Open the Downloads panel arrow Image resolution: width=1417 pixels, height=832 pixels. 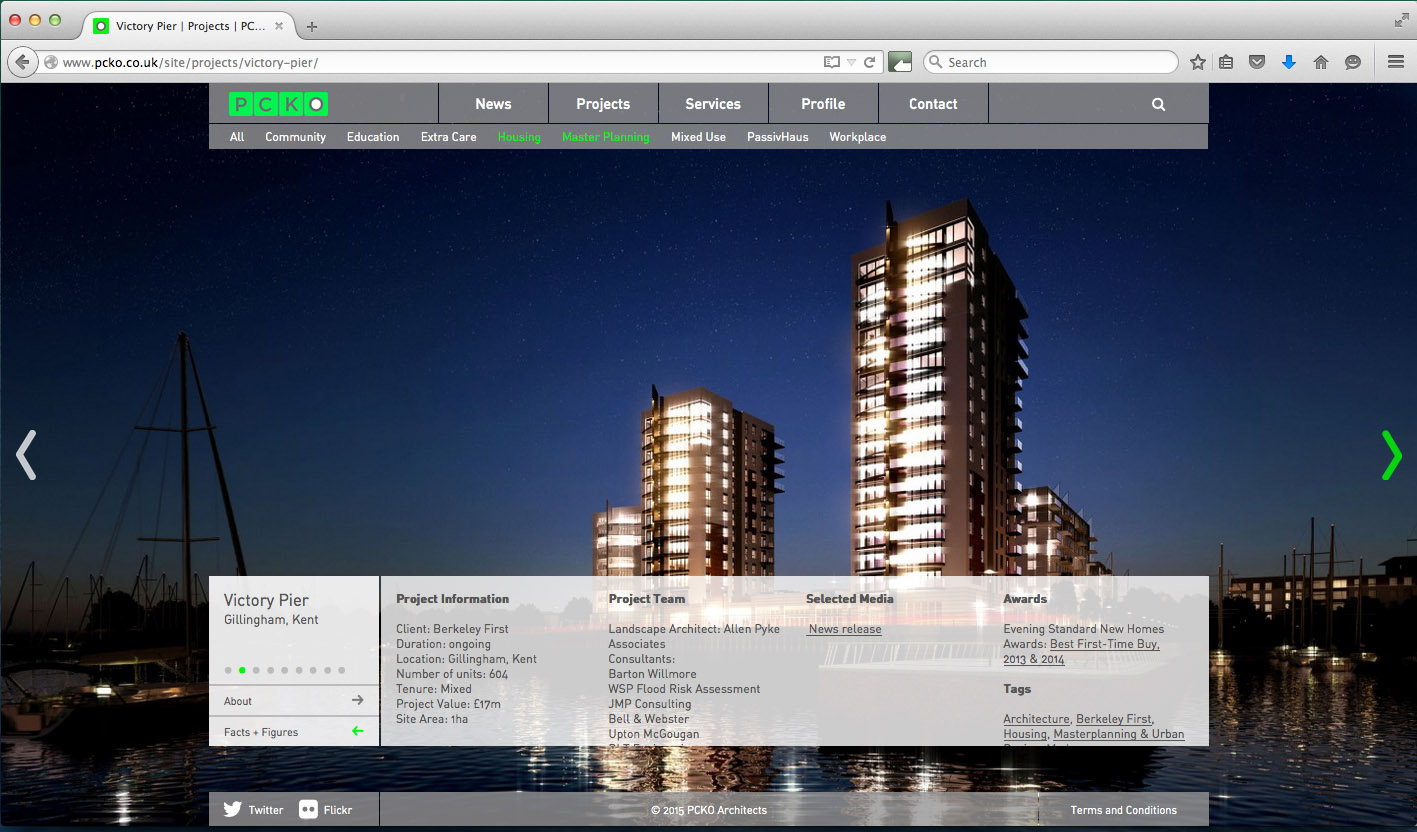click(1289, 62)
